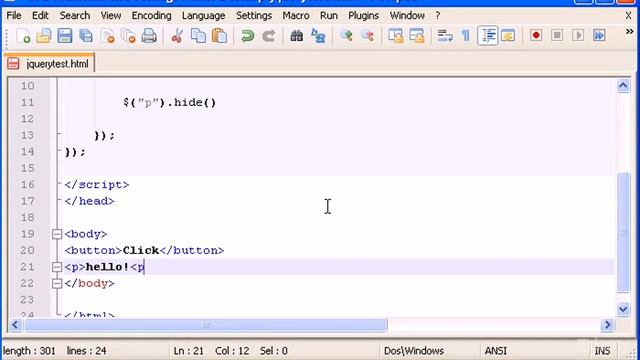Play back the recorded macro
The width and height of the screenshot is (640, 360).
(x=578, y=36)
